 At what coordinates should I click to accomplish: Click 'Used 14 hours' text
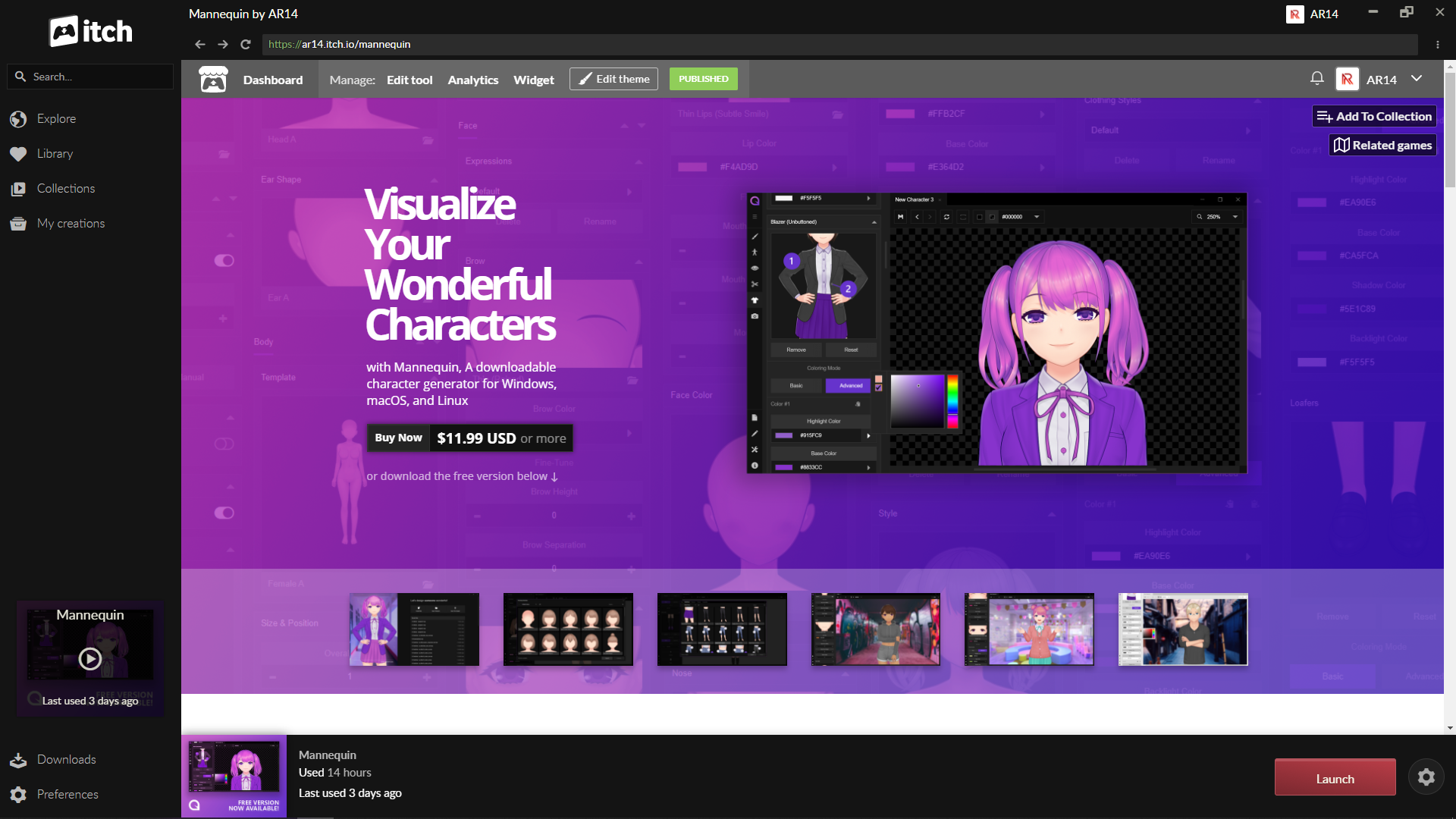click(335, 773)
